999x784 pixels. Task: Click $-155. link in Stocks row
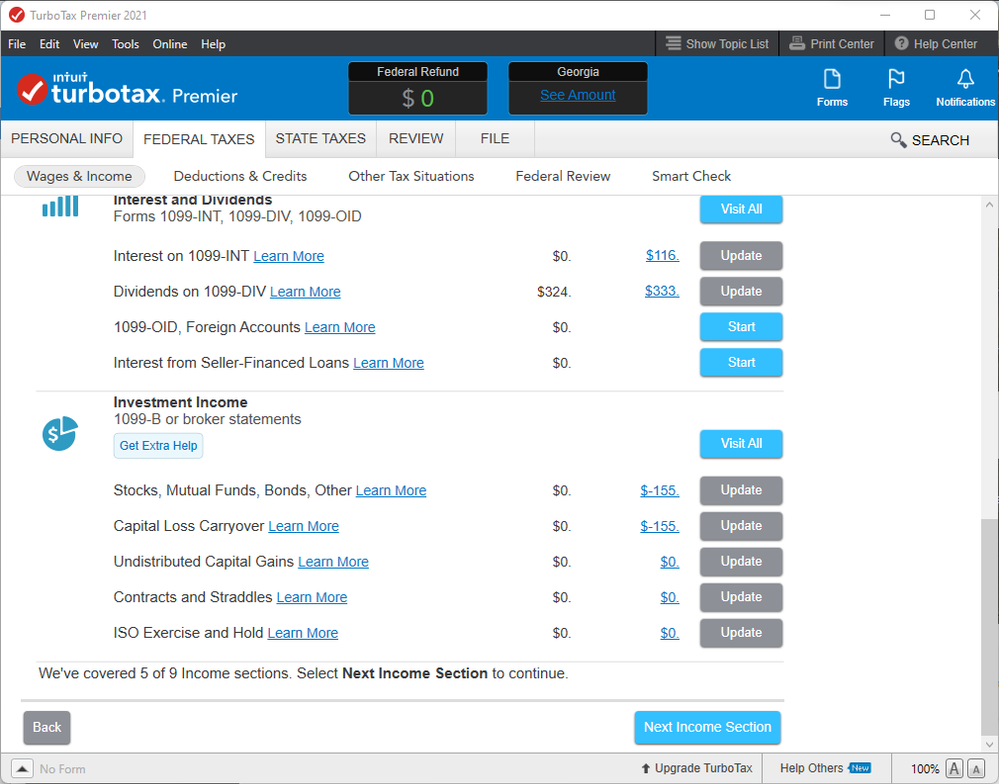tap(659, 490)
